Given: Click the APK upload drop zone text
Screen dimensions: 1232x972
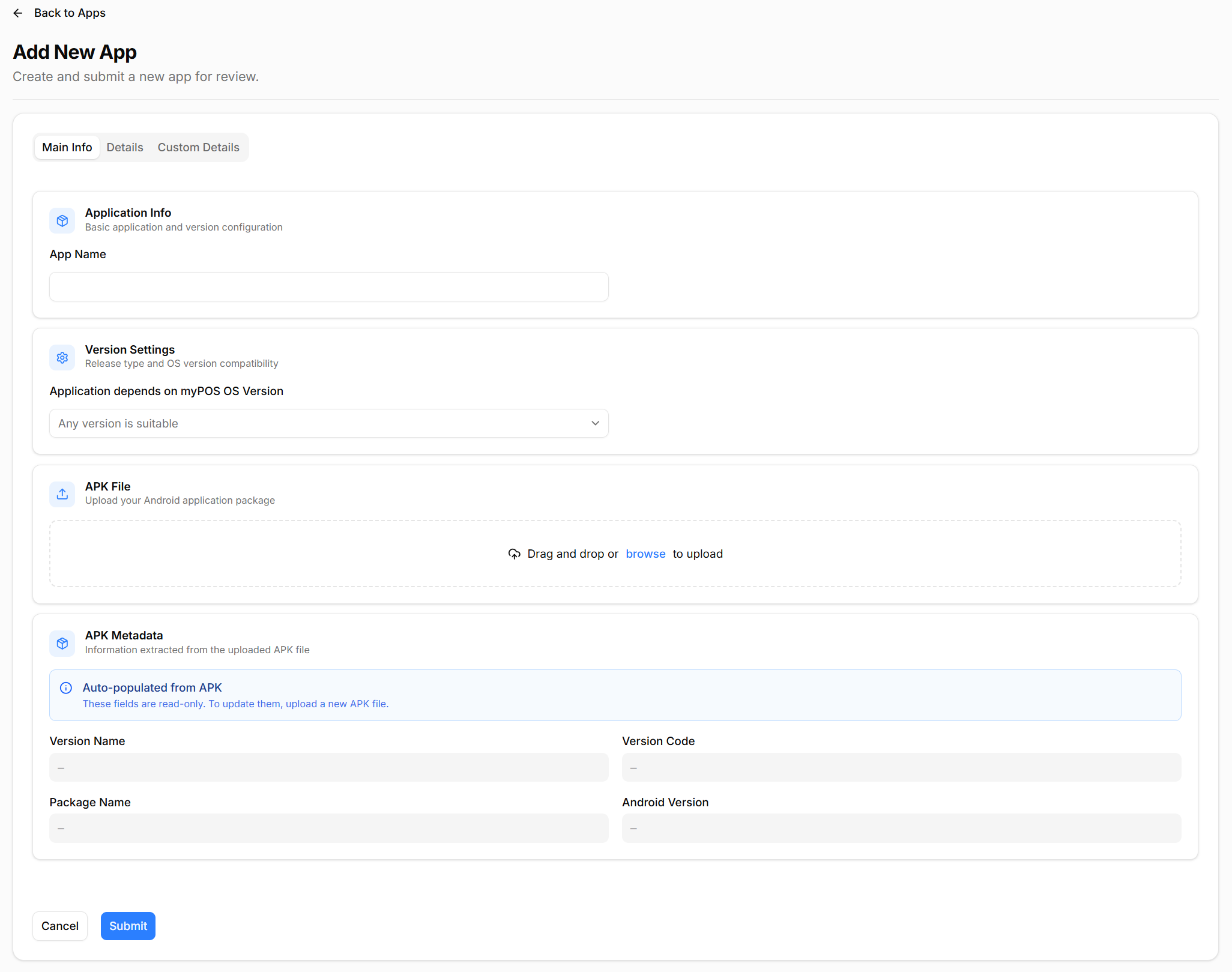Looking at the screenshot, I should [615, 554].
